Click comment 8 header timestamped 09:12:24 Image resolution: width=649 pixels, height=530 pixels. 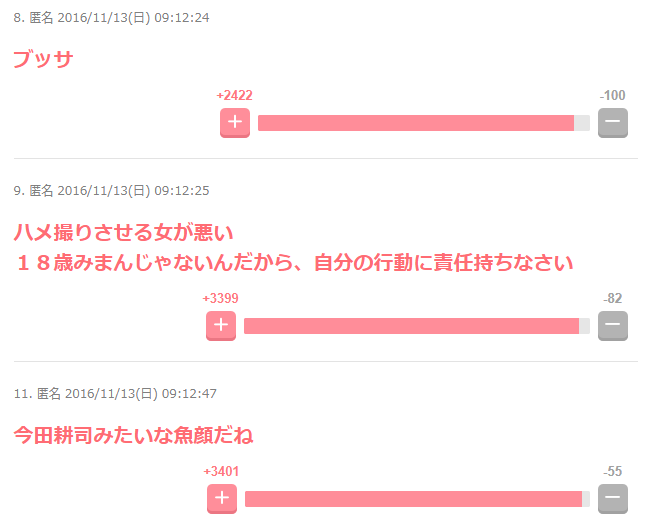(111, 18)
